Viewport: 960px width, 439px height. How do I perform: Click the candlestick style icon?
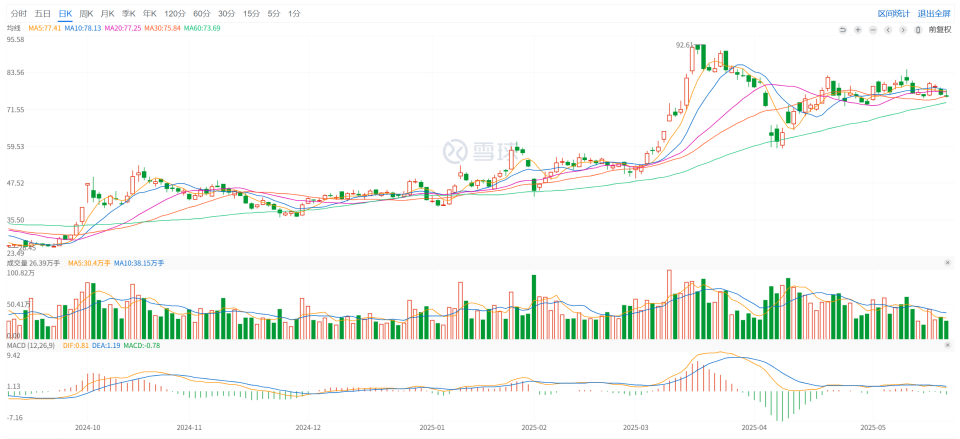918,29
